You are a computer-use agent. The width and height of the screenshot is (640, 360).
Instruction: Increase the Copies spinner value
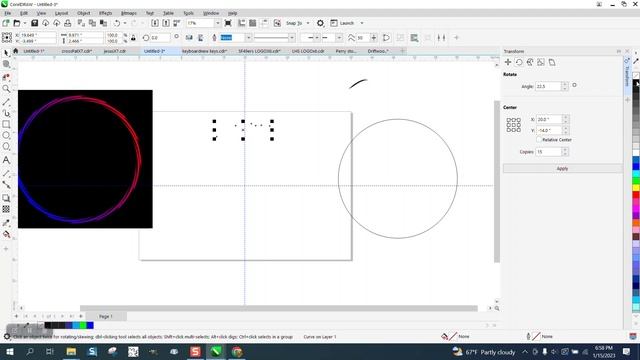click(565, 149)
